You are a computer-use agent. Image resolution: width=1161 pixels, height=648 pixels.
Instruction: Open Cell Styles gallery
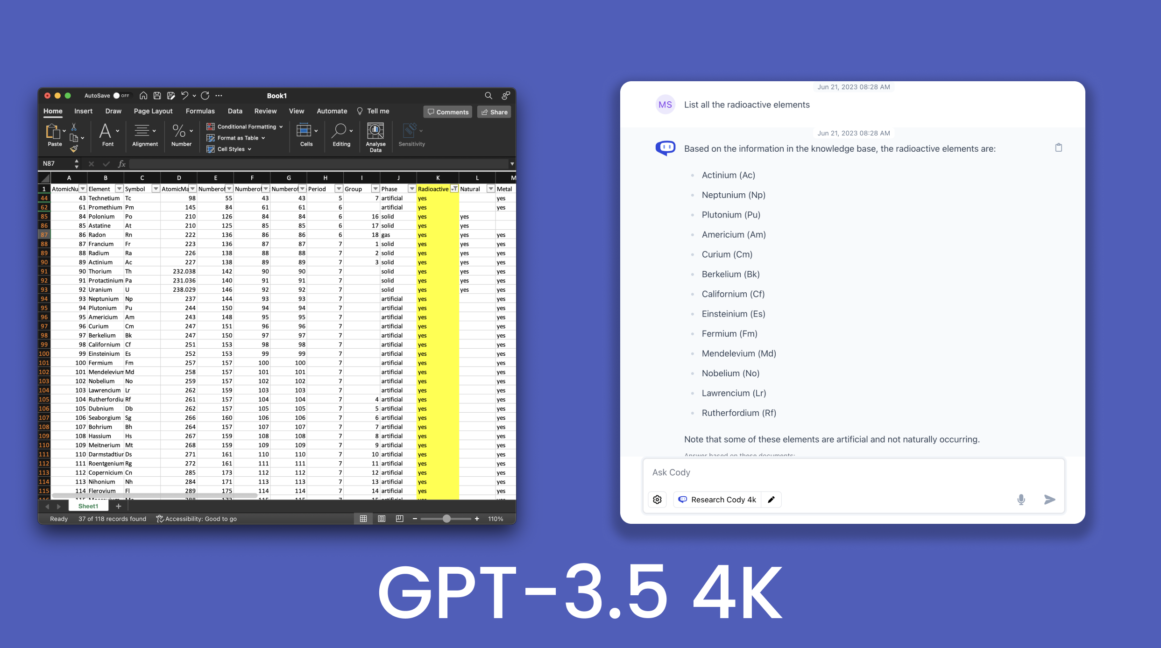coord(228,148)
